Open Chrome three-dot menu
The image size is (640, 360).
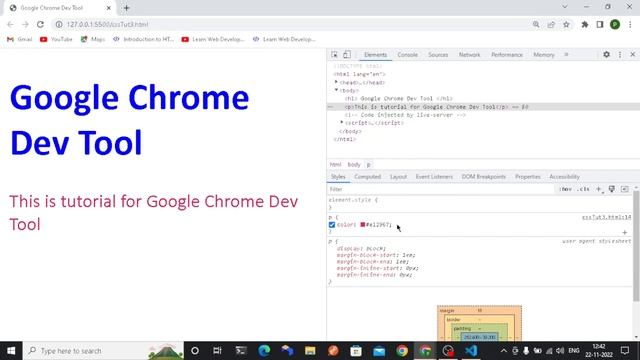(x=630, y=24)
